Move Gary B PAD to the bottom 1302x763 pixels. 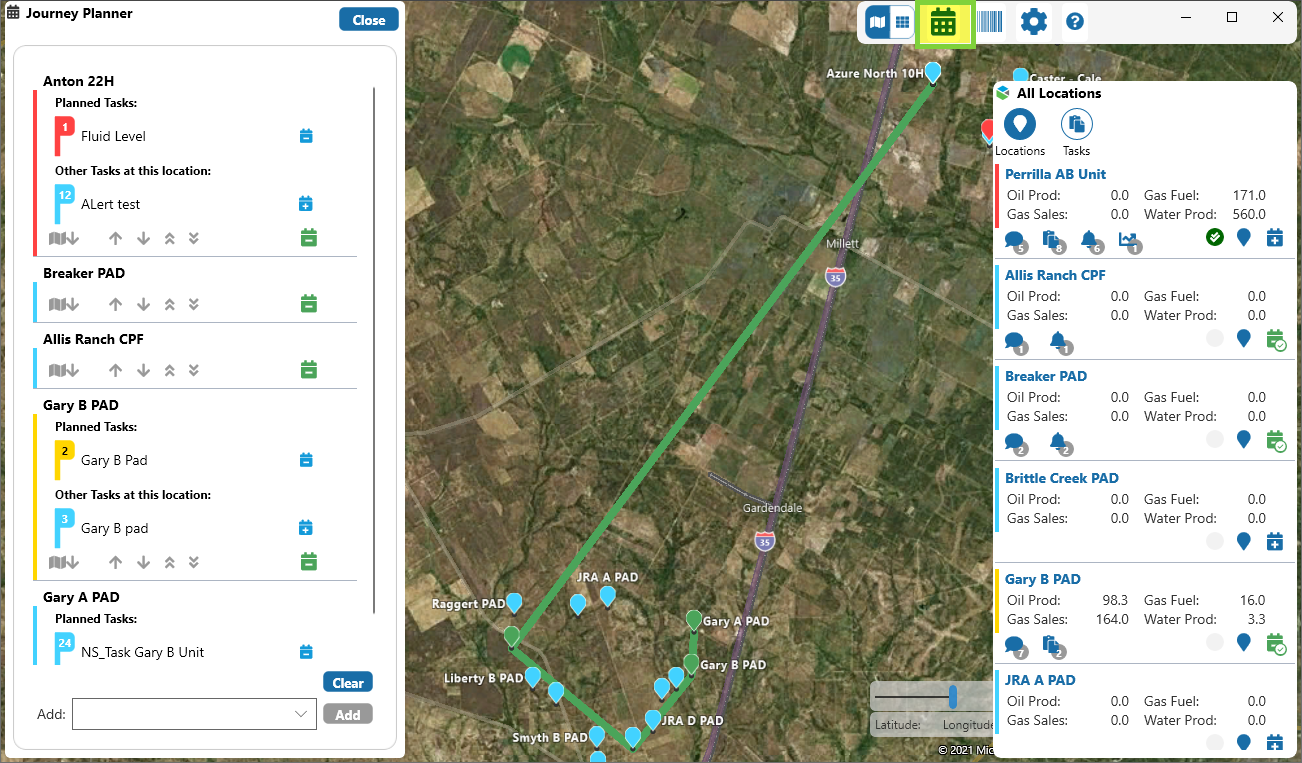coord(194,562)
